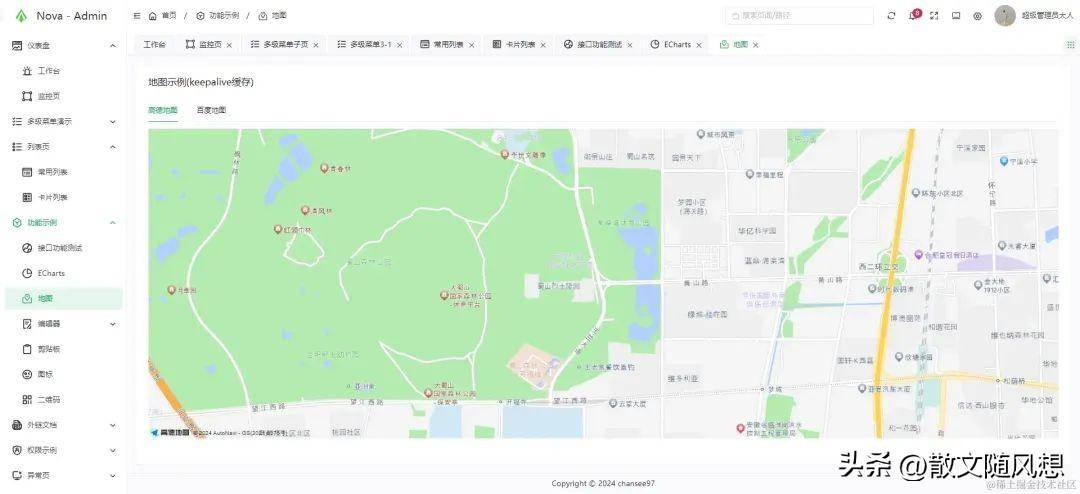Switch to the 工作台 tab
This screenshot has width=1080, height=494.
pyautogui.click(x=154, y=44)
